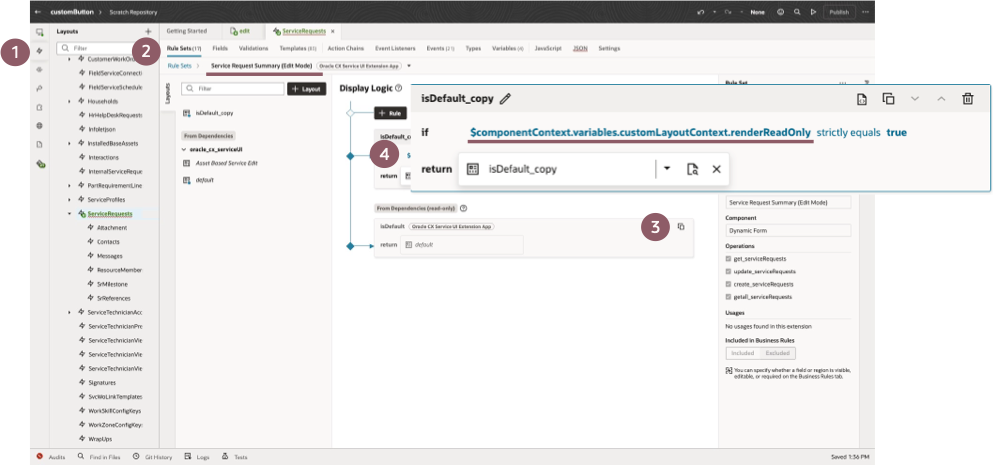Viewport: 993px width, 465px height.
Task: Click the + Rule button
Action: [389, 113]
